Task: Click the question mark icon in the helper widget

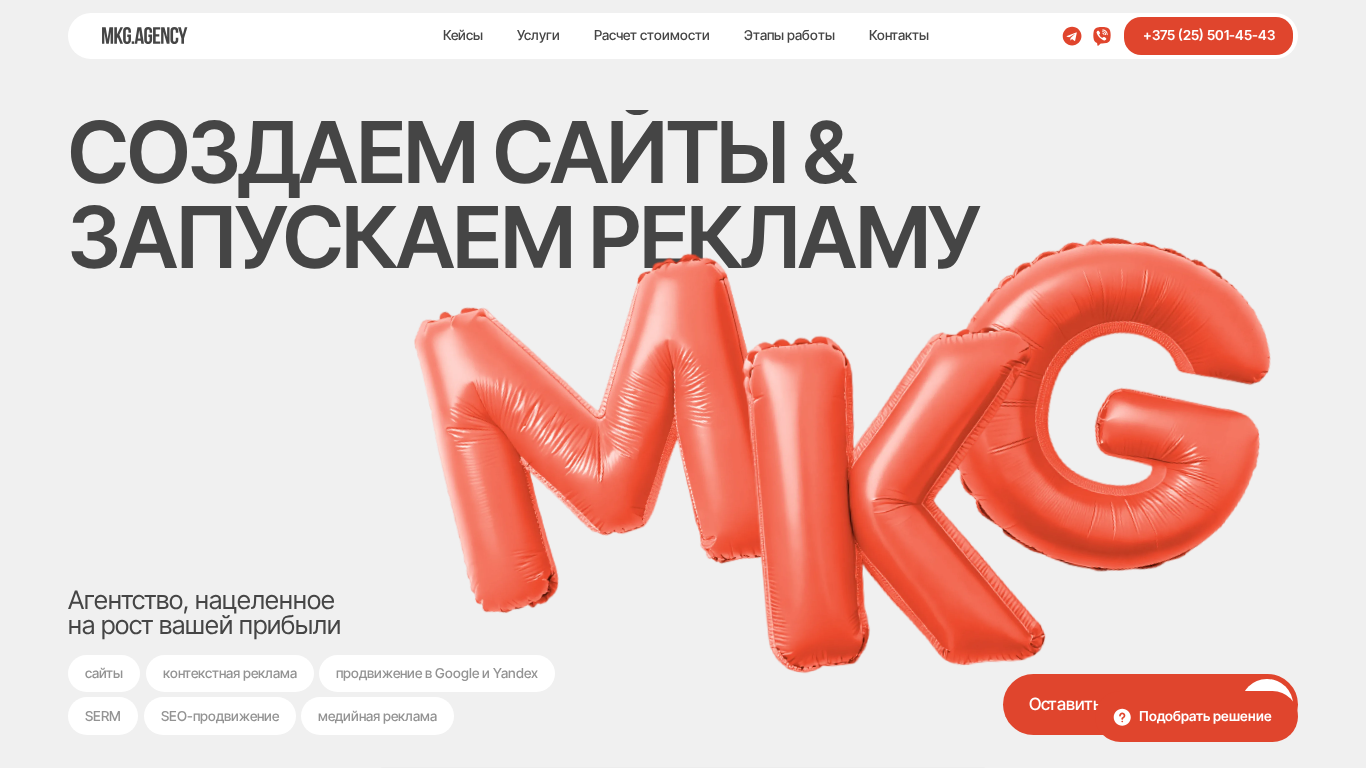Action: 1122,717
